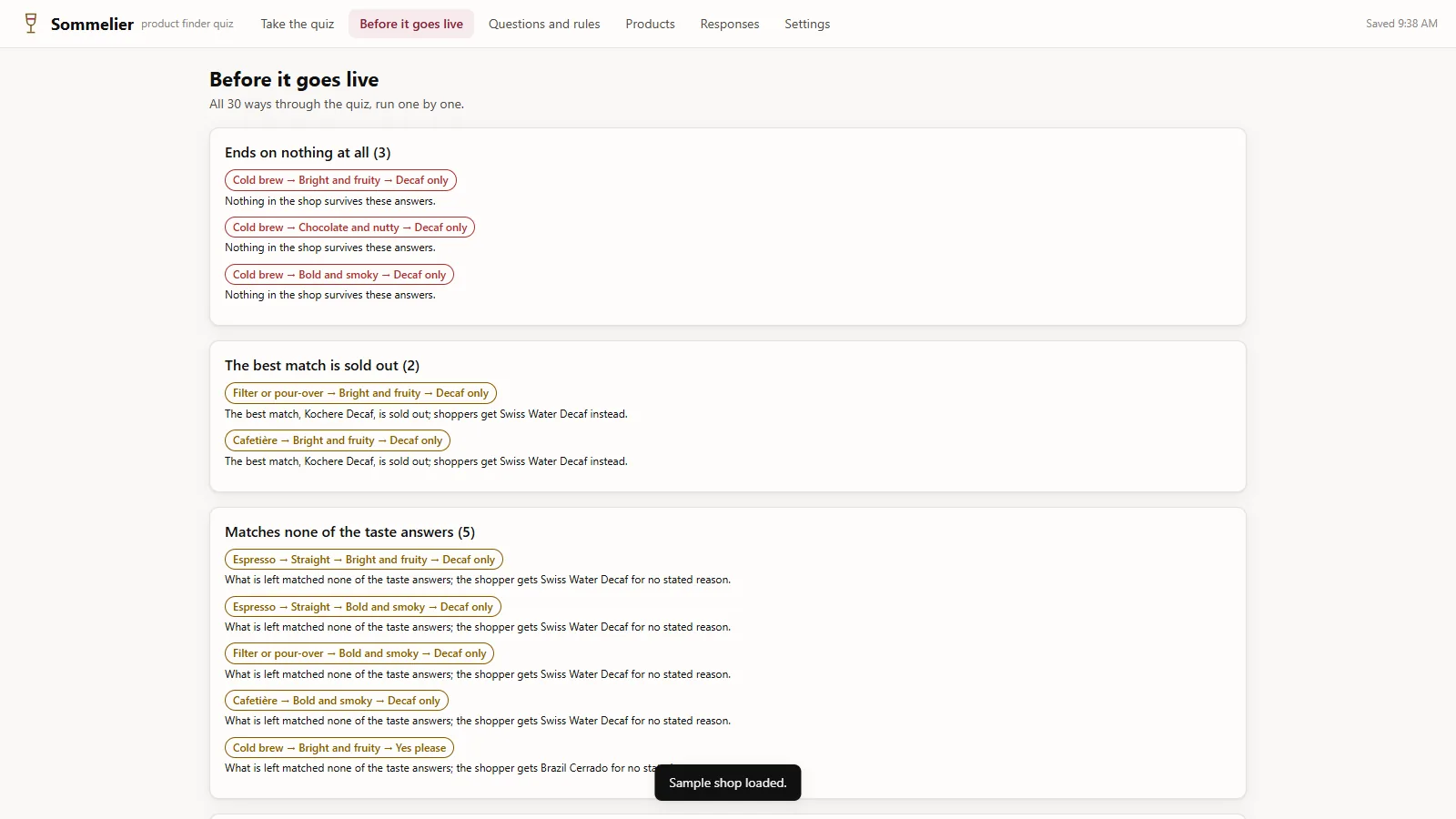Open Cafetière → Bright and fruity → Decaf only path
Image resolution: width=1456 pixels, height=819 pixels.
338,440
